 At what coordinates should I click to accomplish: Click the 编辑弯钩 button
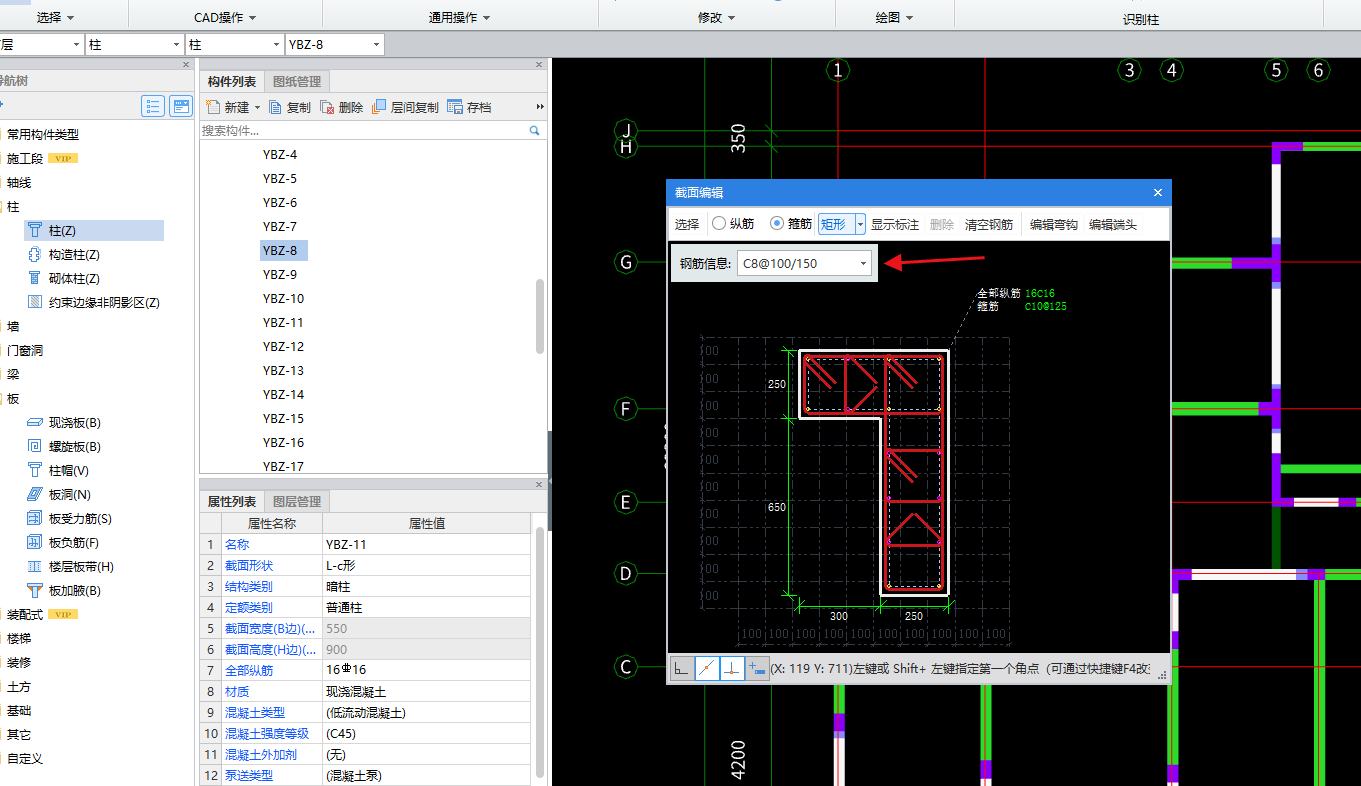point(1054,224)
